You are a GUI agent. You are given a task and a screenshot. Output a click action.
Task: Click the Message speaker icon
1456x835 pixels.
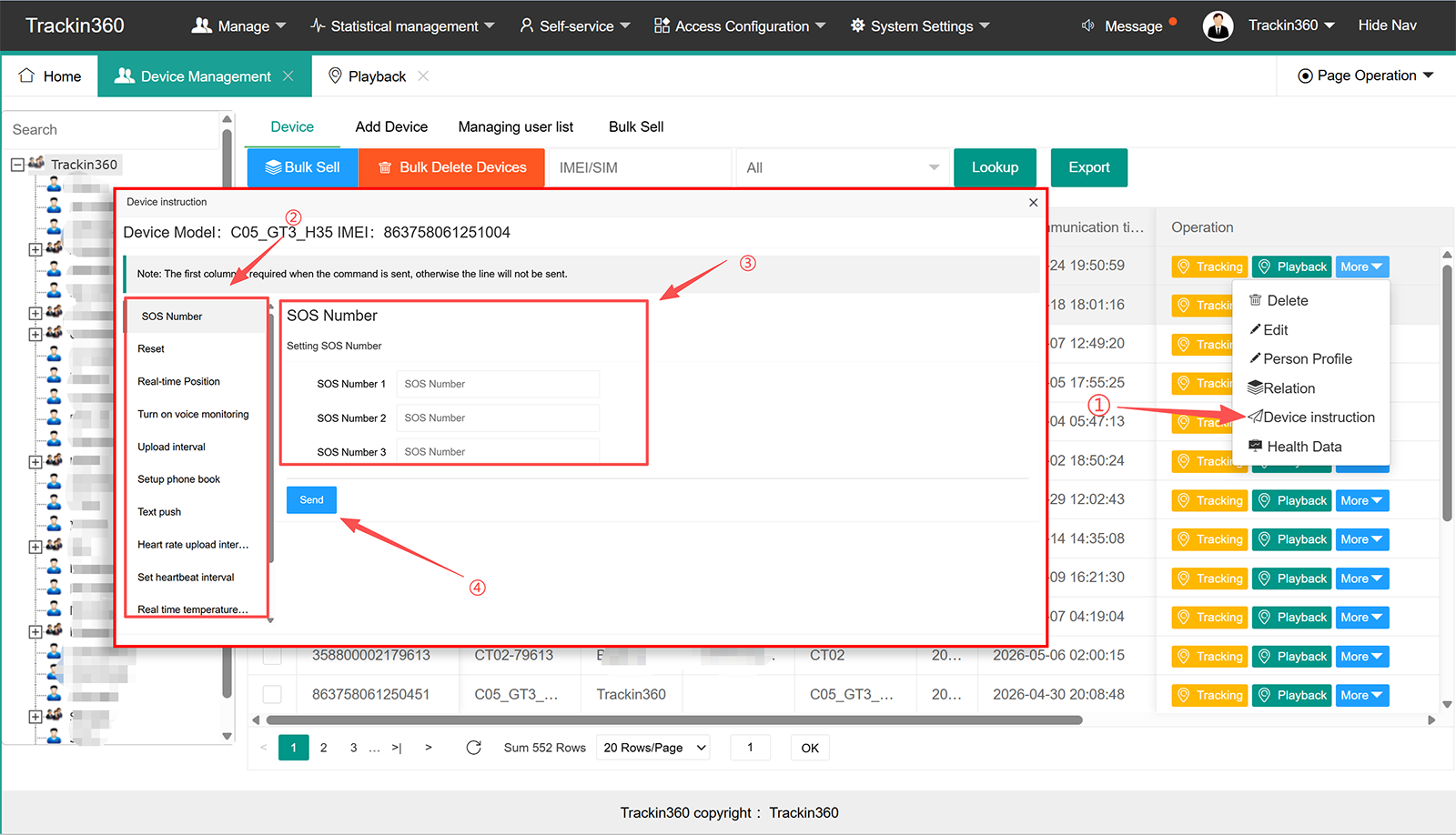click(x=1087, y=25)
